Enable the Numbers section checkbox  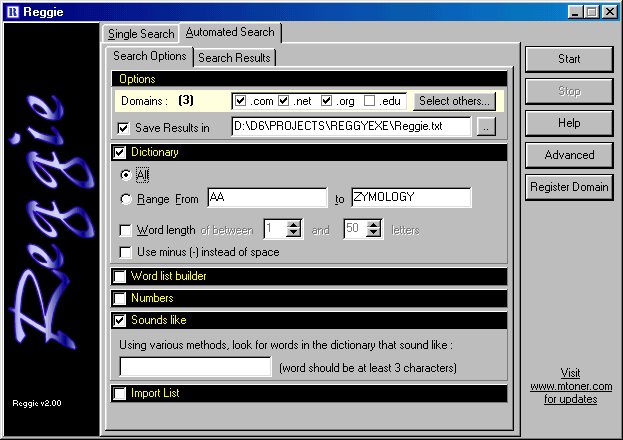[x=120, y=298]
